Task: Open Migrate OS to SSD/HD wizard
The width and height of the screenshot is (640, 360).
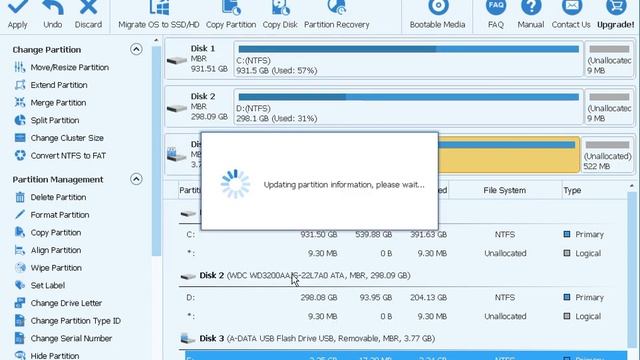Action: click(x=159, y=15)
